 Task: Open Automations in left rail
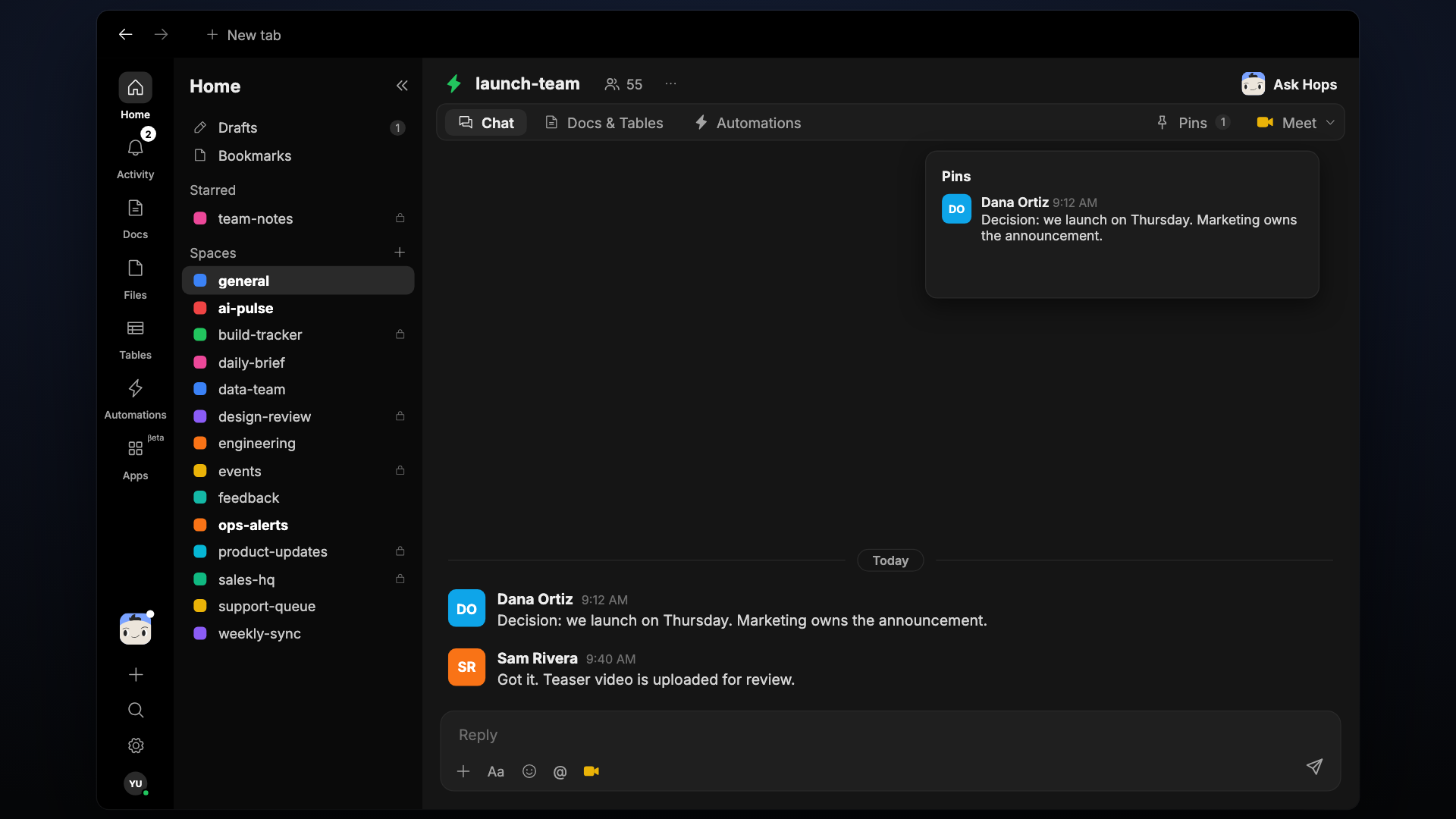135,388
